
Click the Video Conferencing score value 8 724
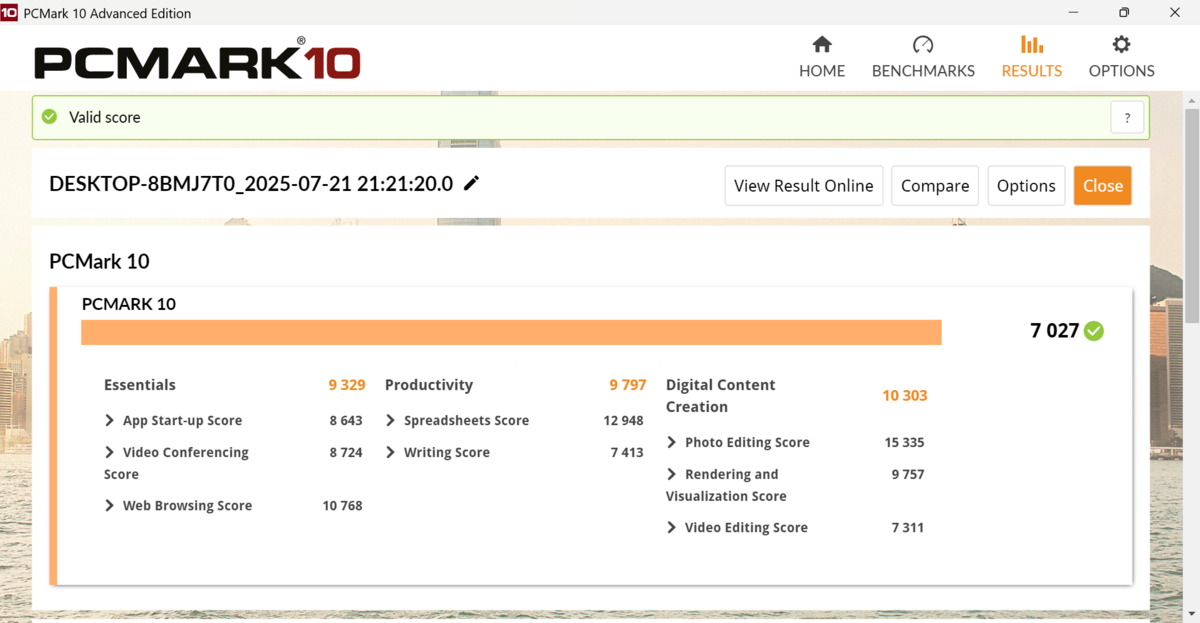coord(346,453)
